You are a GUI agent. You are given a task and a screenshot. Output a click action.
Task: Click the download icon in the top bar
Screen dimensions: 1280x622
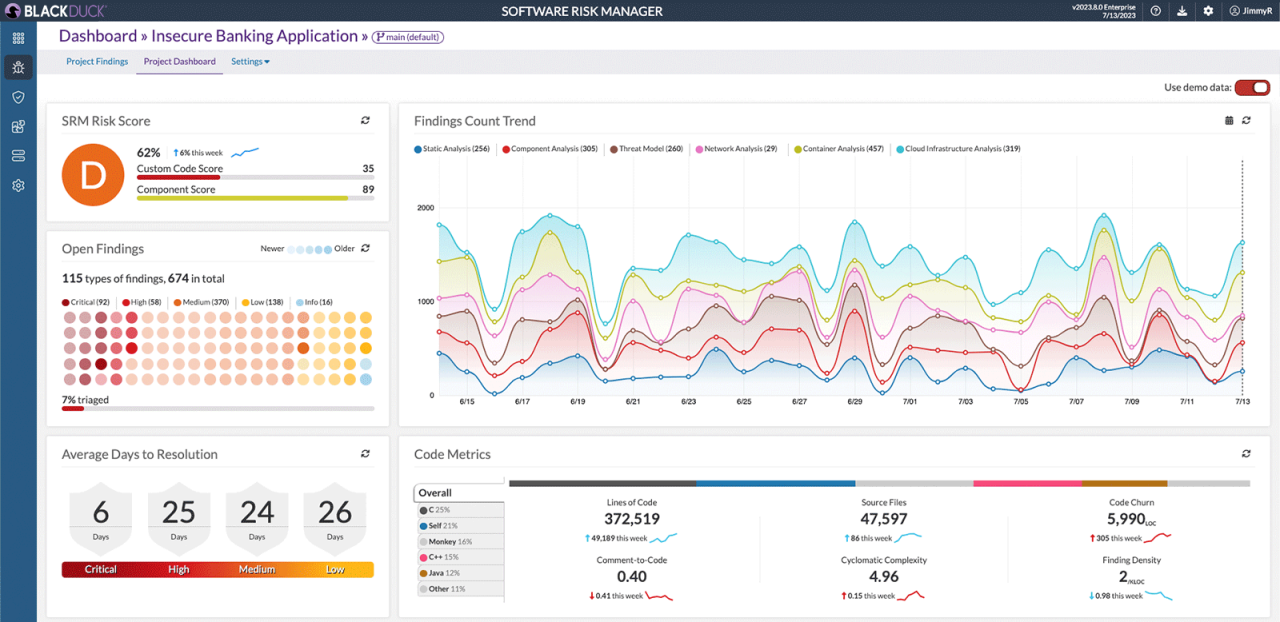click(1182, 10)
